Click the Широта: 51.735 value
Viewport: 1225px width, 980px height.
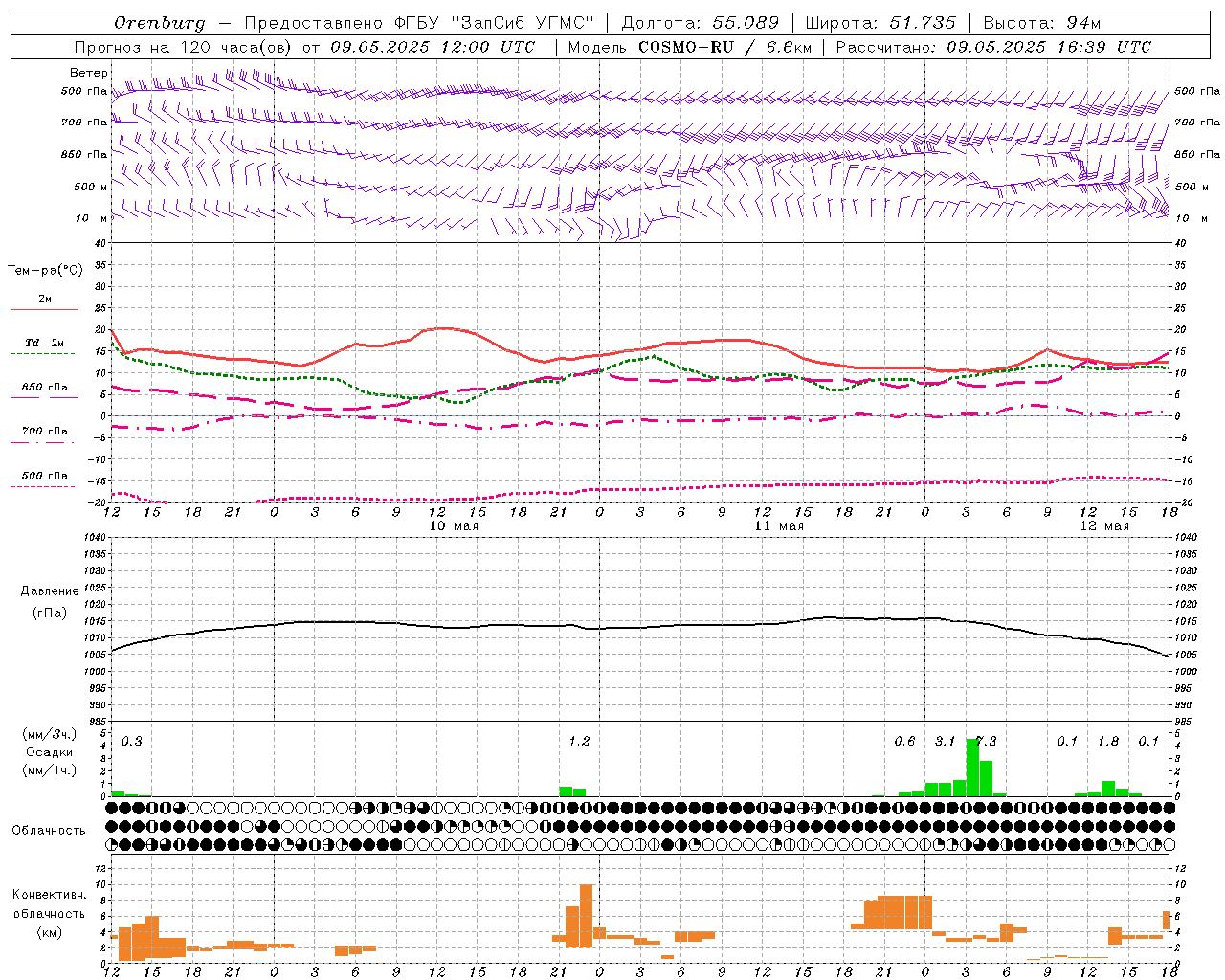point(880,22)
